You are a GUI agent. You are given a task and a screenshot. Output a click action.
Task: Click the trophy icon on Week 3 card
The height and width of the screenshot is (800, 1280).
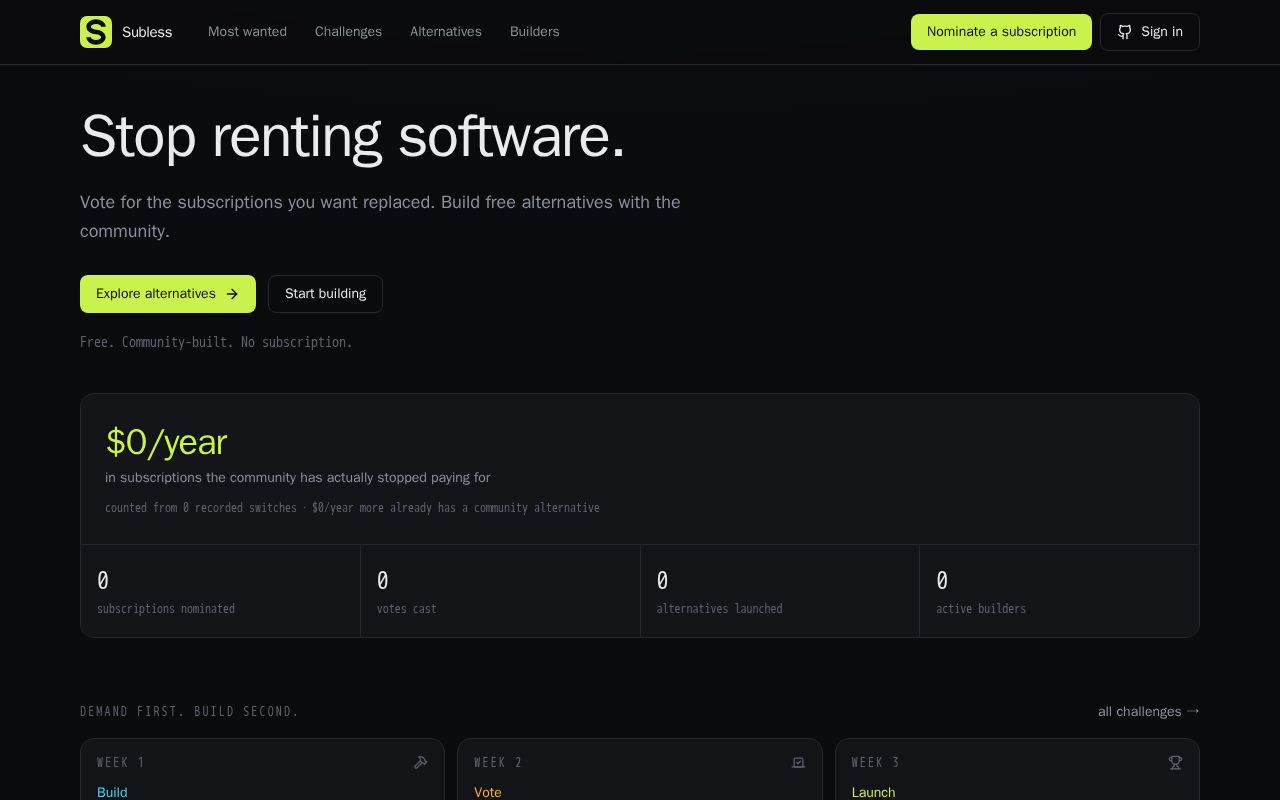click(1176, 763)
